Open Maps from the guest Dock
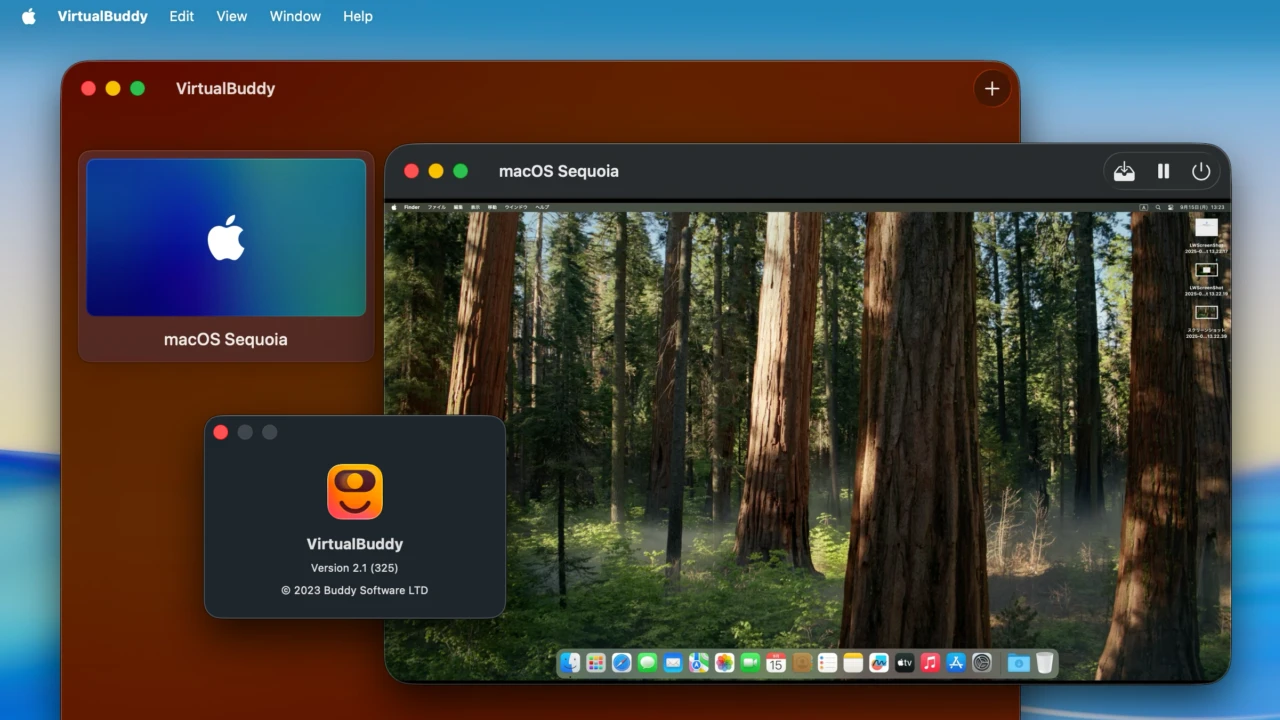1280x720 pixels. point(699,662)
